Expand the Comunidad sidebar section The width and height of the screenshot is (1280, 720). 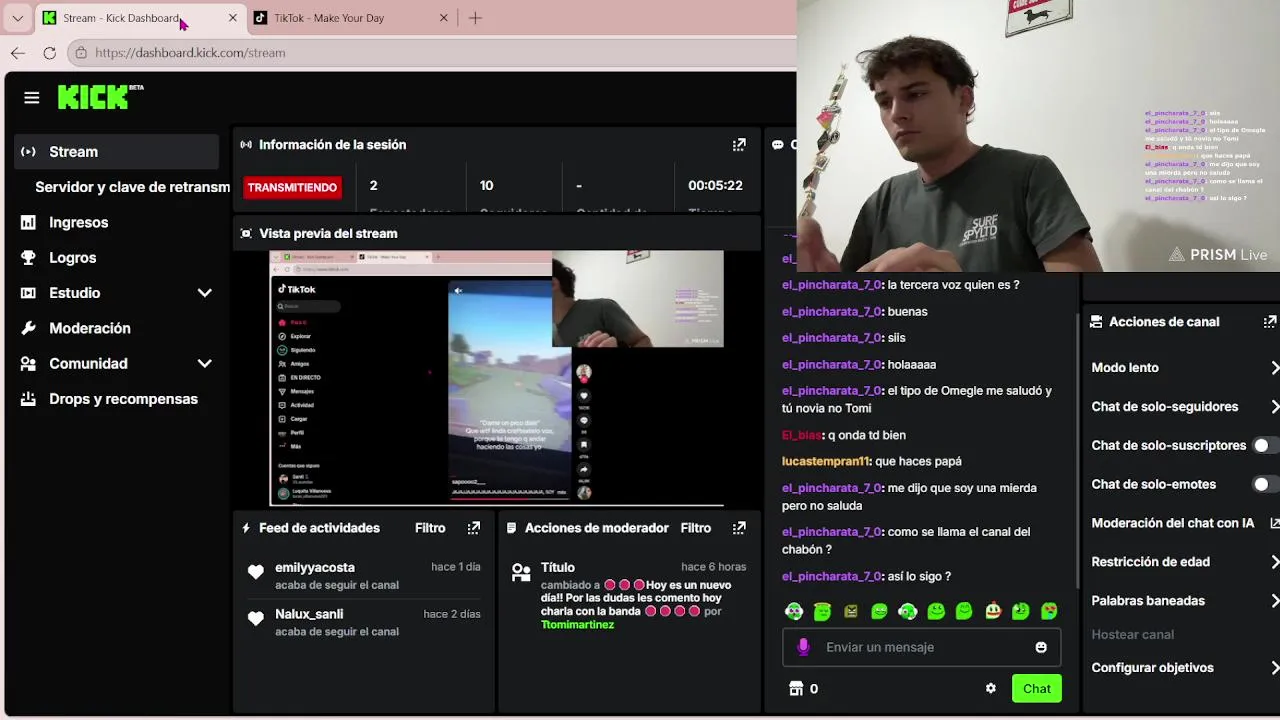pyautogui.click(x=205, y=364)
